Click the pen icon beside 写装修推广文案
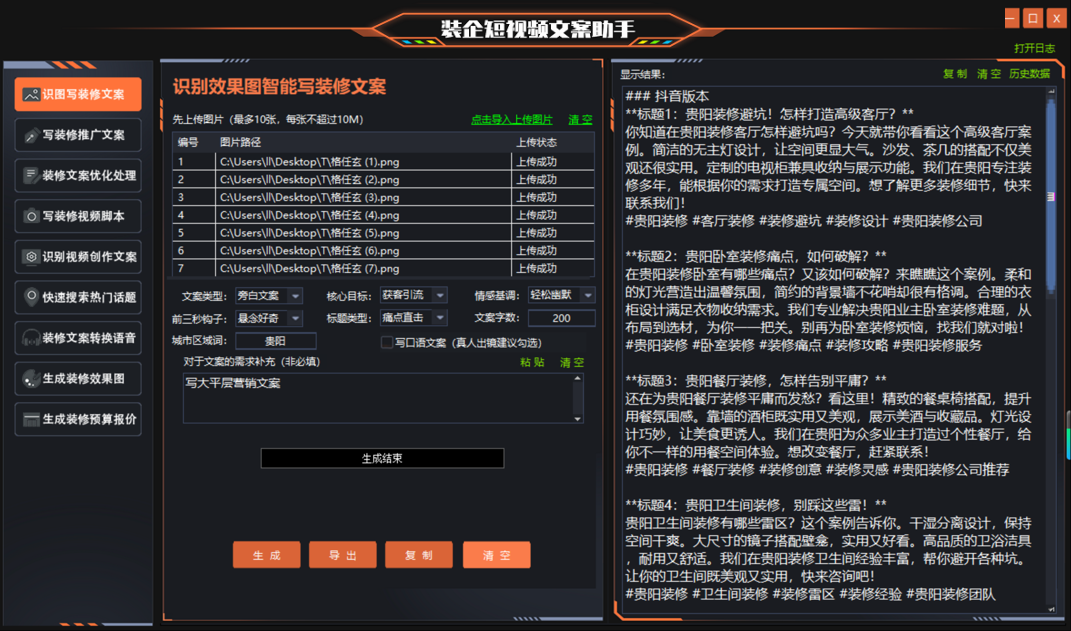Screen dimensions: 1071x631 (x=31, y=135)
